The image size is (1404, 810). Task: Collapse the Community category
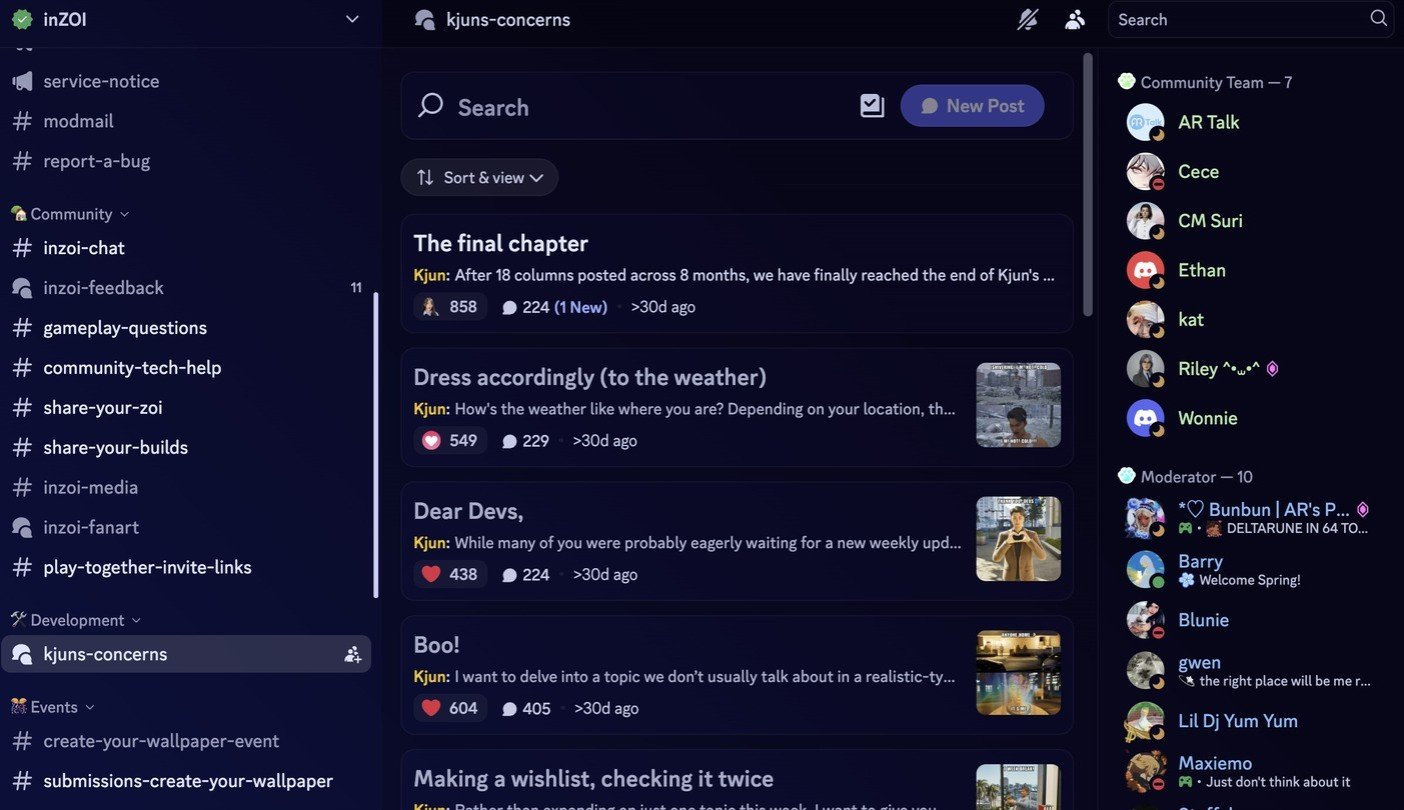[70, 214]
